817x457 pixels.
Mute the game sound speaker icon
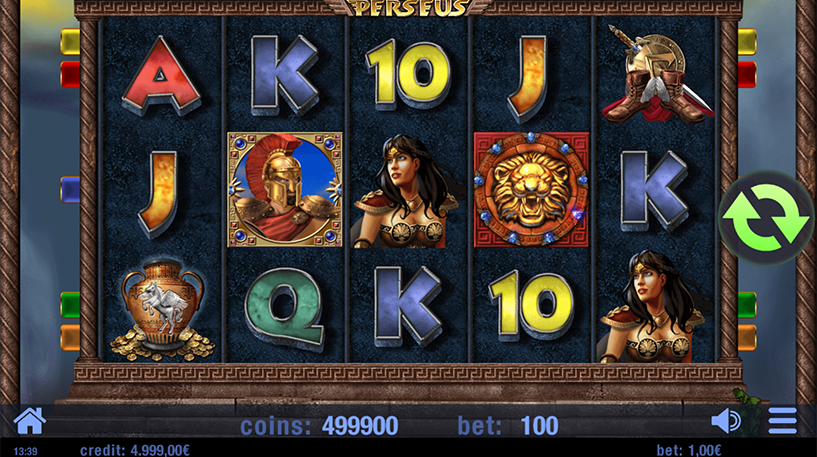point(726,421)
